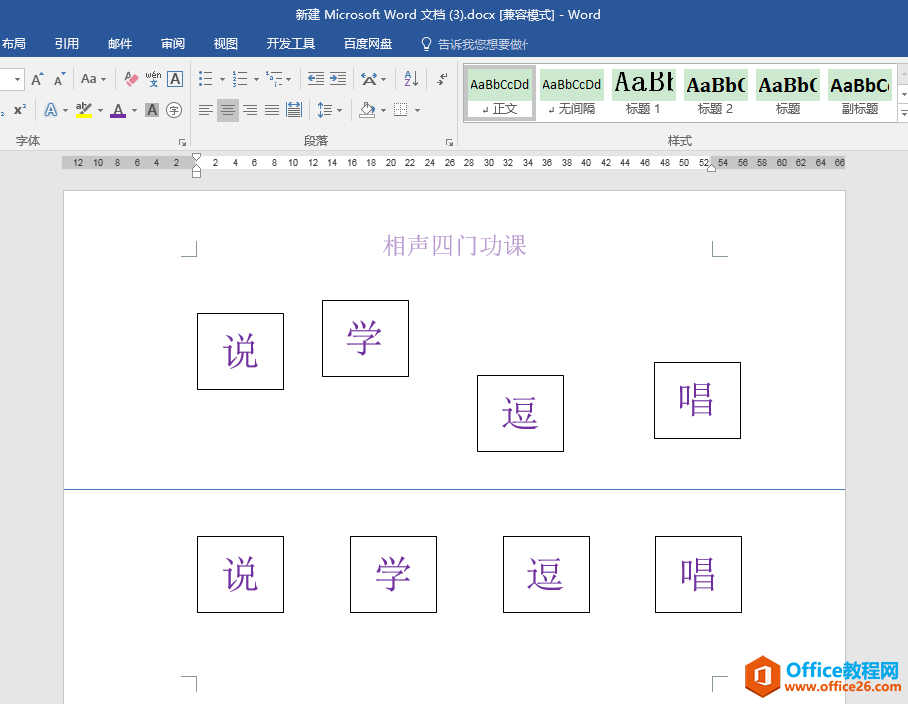Open Asian layout options icon

pos(369,79)
